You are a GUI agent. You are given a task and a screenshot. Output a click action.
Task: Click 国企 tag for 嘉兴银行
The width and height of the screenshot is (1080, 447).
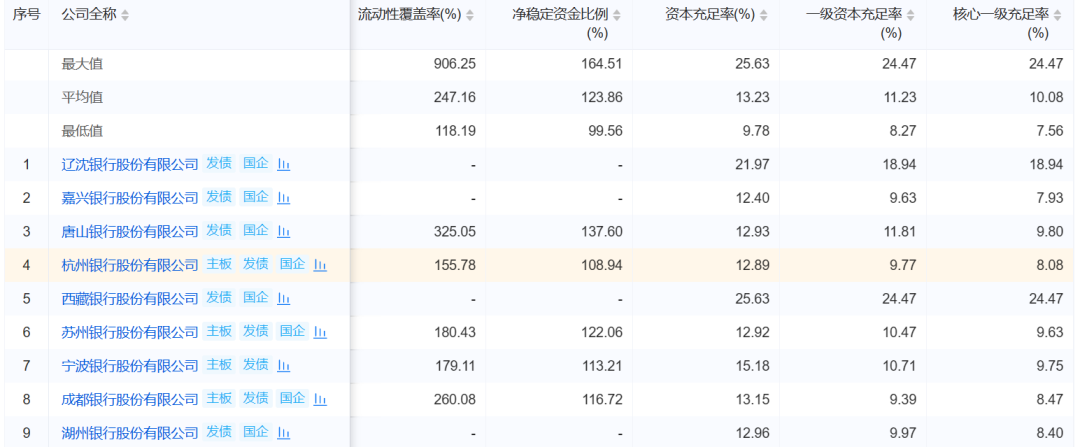(256, 197)
